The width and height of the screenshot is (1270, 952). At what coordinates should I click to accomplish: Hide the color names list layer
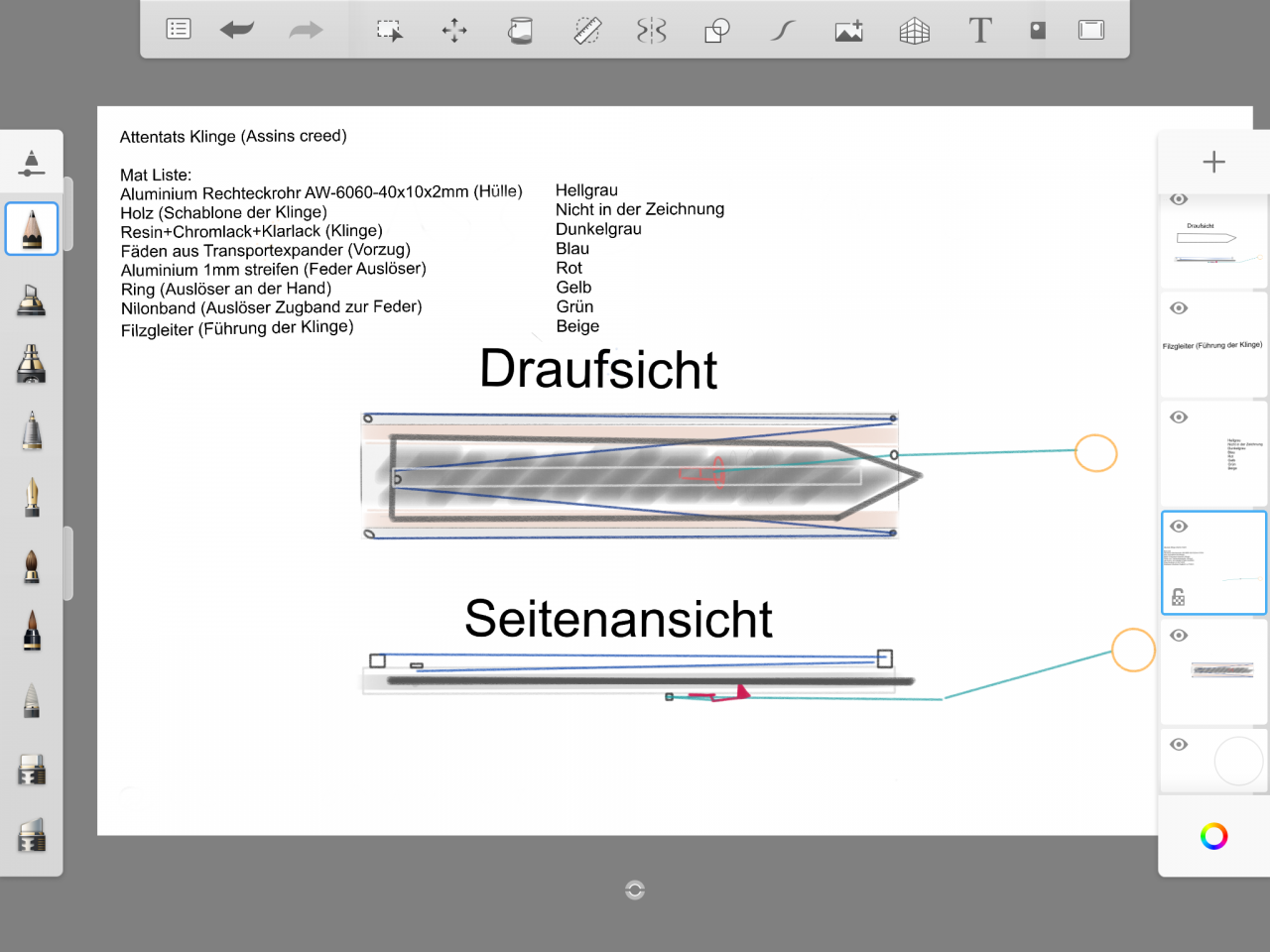(x=1179, y=417)
